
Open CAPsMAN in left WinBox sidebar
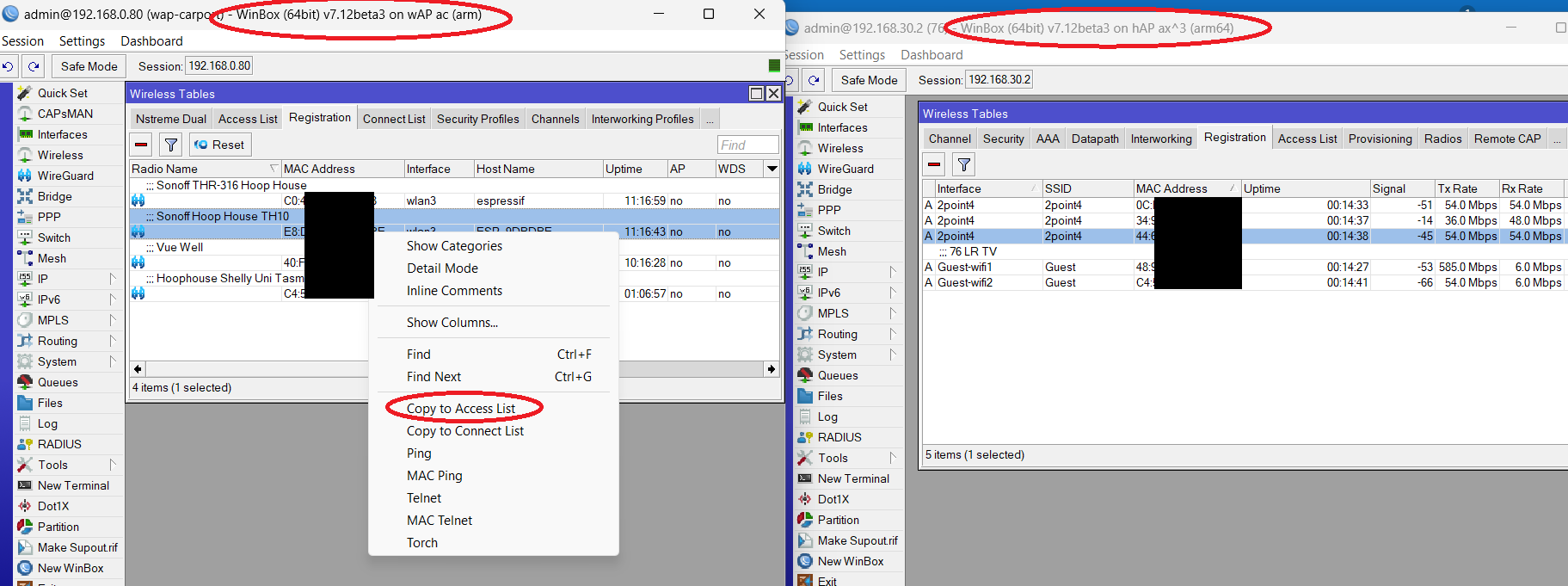click(x=65, y=114)
